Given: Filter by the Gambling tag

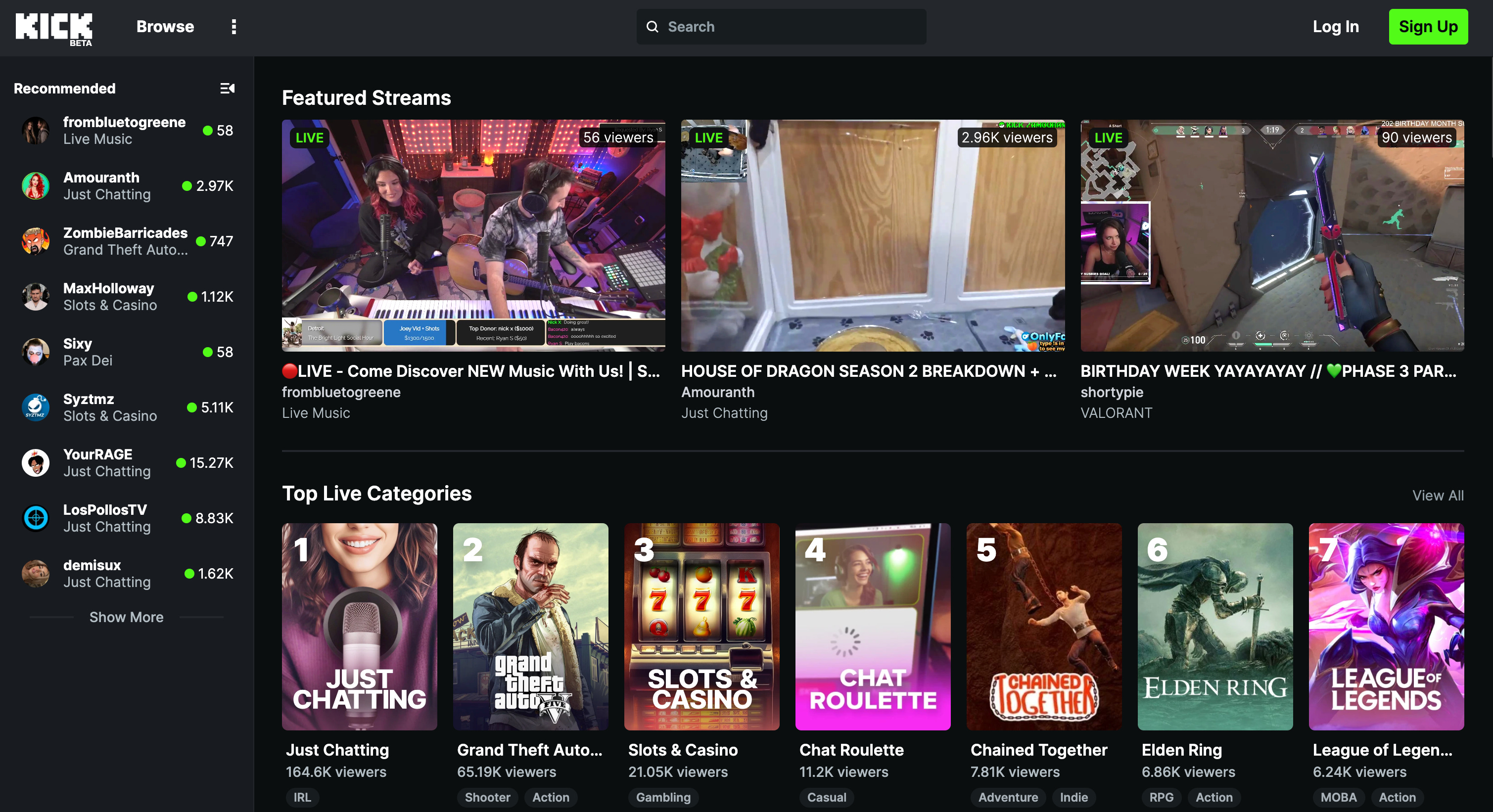Looking at the screenshot, I should [663, 797].
